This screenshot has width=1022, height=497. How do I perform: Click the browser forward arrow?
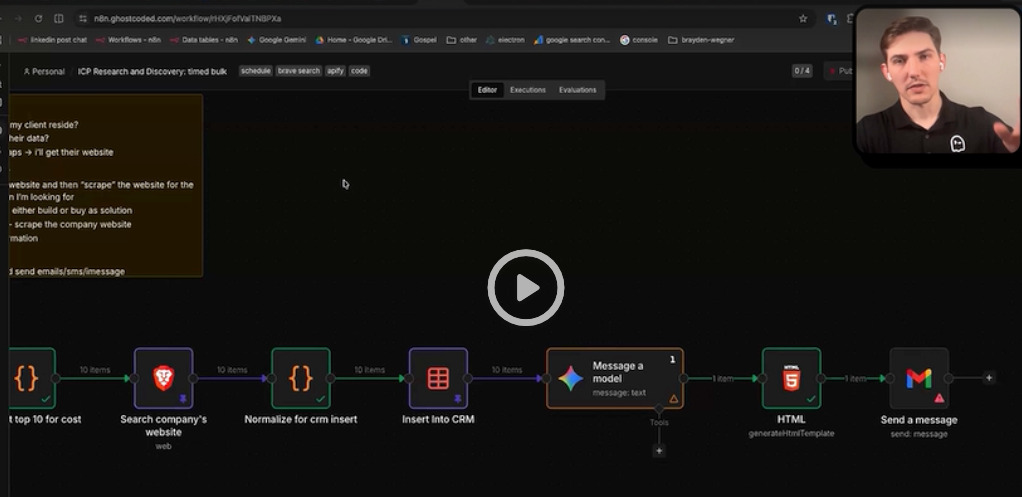[17, 19]
